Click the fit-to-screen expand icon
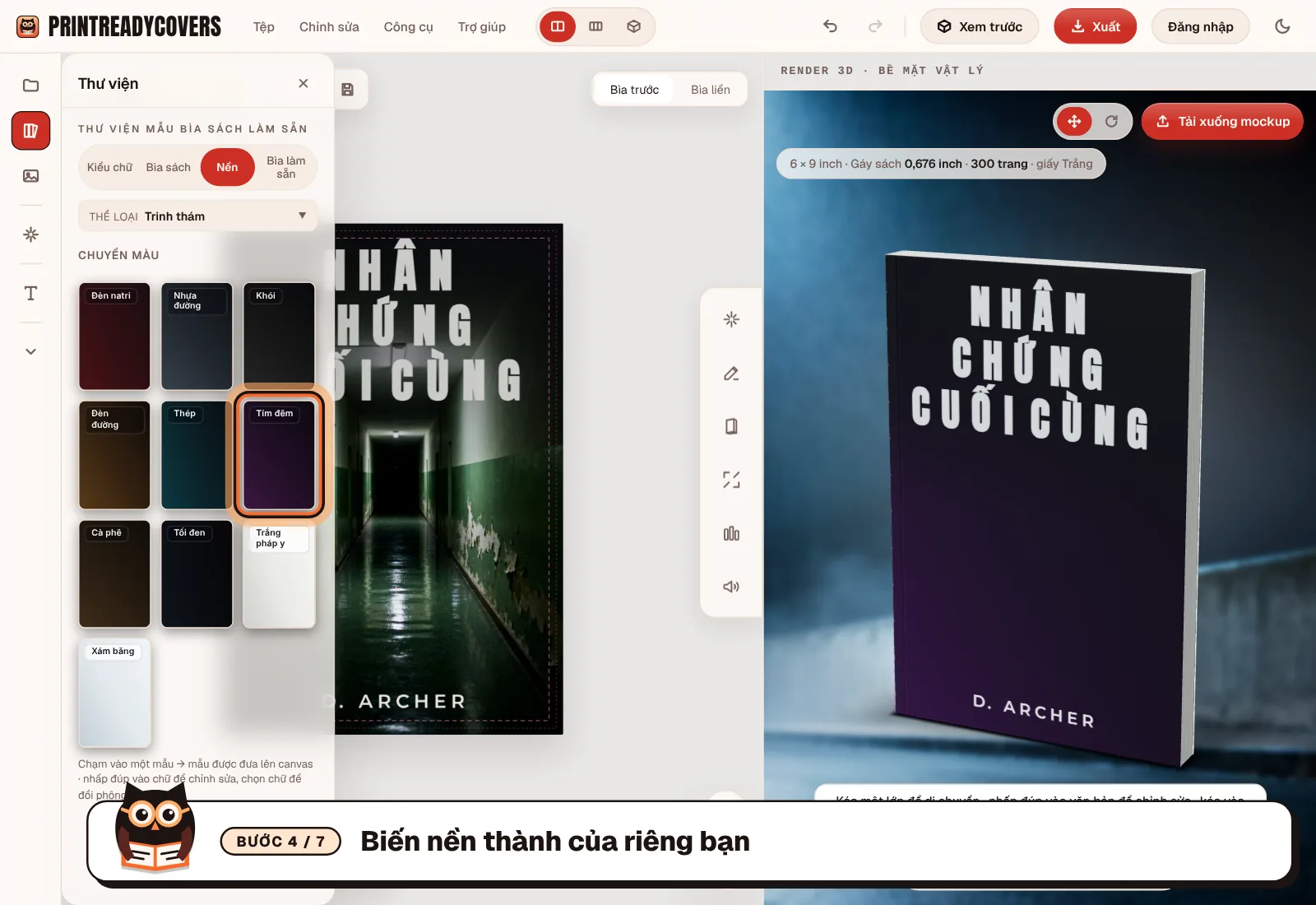Screen dimensions: 1316x905 coord(731,480)
